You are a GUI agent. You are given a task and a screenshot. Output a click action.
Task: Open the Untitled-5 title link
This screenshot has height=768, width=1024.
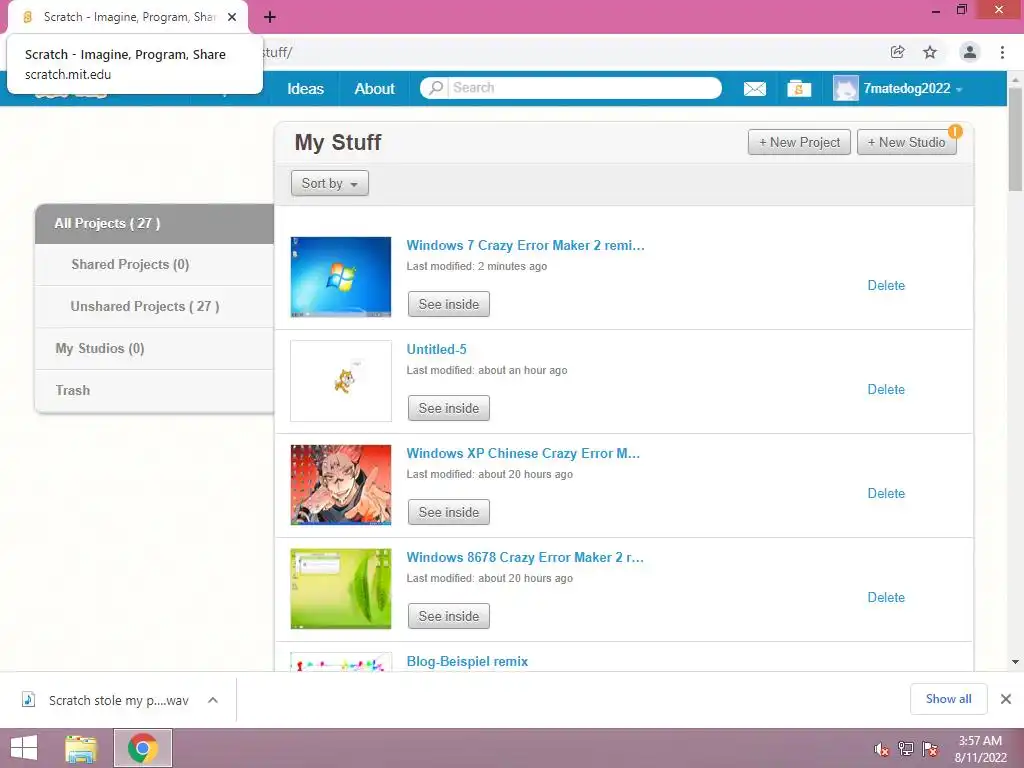pos(436,349)
